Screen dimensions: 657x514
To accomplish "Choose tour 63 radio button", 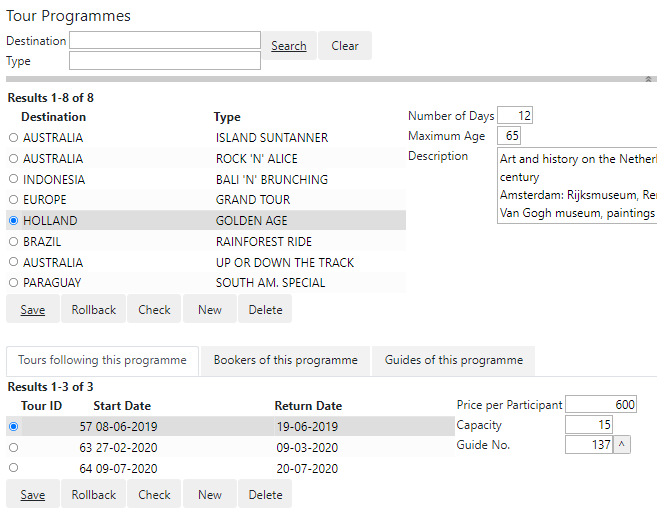I will click(13, 447).
